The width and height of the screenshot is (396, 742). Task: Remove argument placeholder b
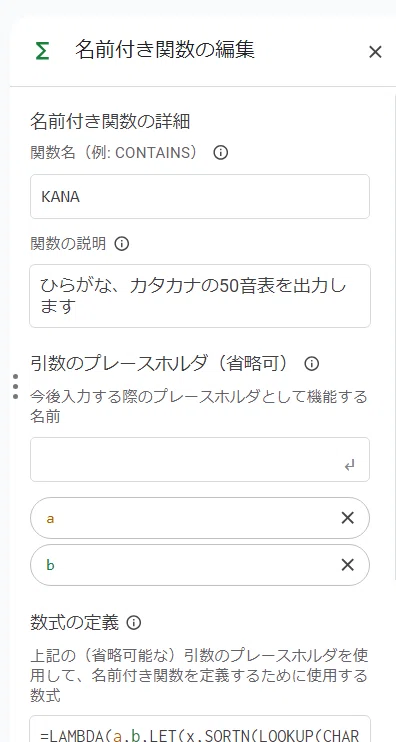348,565
